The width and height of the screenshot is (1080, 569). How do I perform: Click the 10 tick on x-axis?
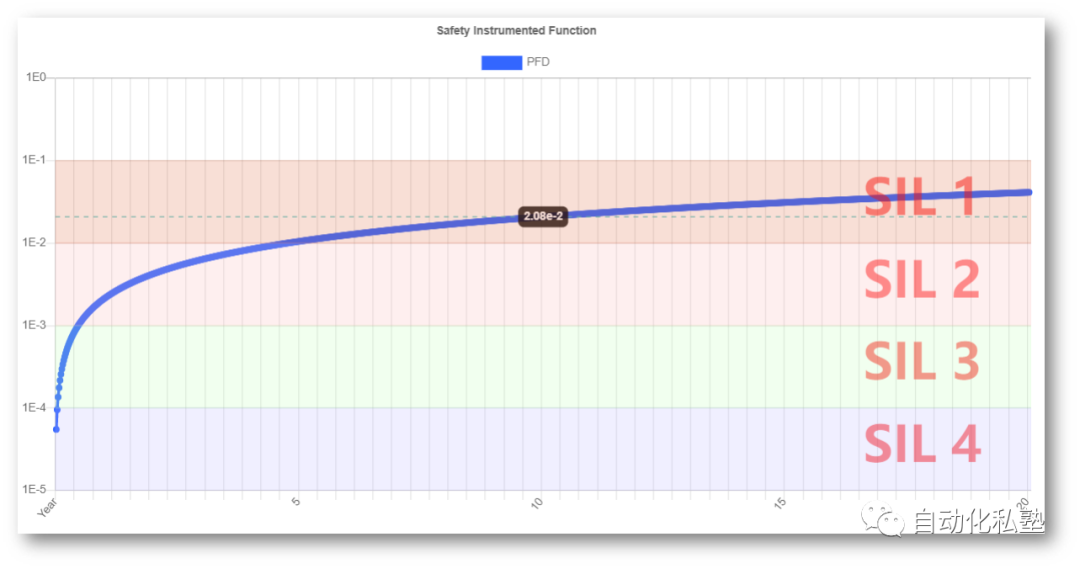point(537,504)
